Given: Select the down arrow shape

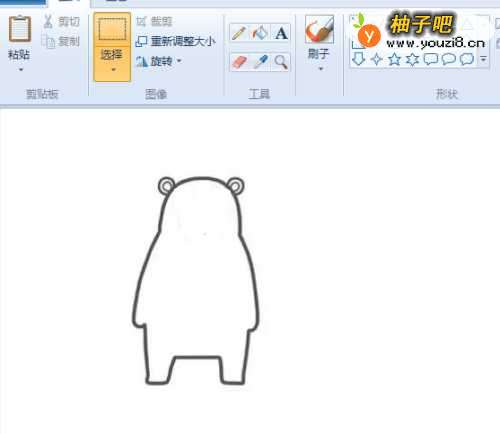Looking at the screenshot, I should [x=359, y=59].
